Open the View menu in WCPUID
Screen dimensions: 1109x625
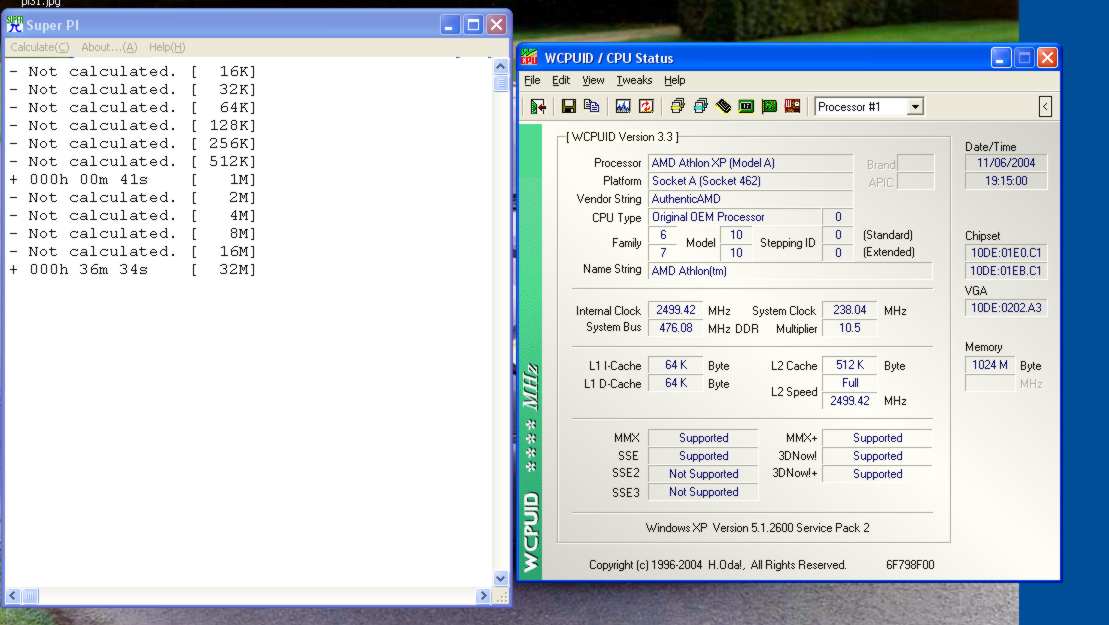pyautogui.click(x=593, y=81)
